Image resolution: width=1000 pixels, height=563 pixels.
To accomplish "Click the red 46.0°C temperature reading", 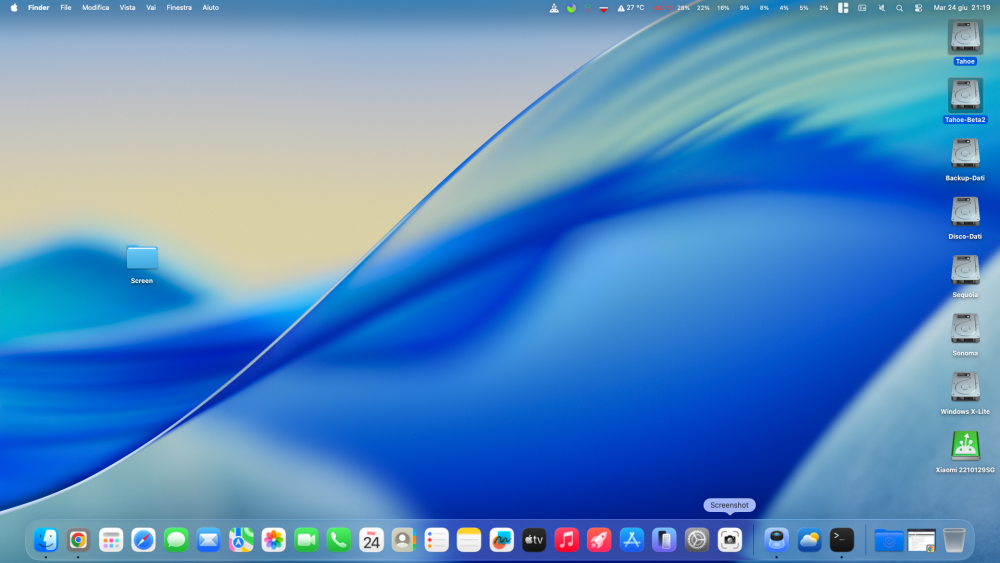I will tap(663, 8).
